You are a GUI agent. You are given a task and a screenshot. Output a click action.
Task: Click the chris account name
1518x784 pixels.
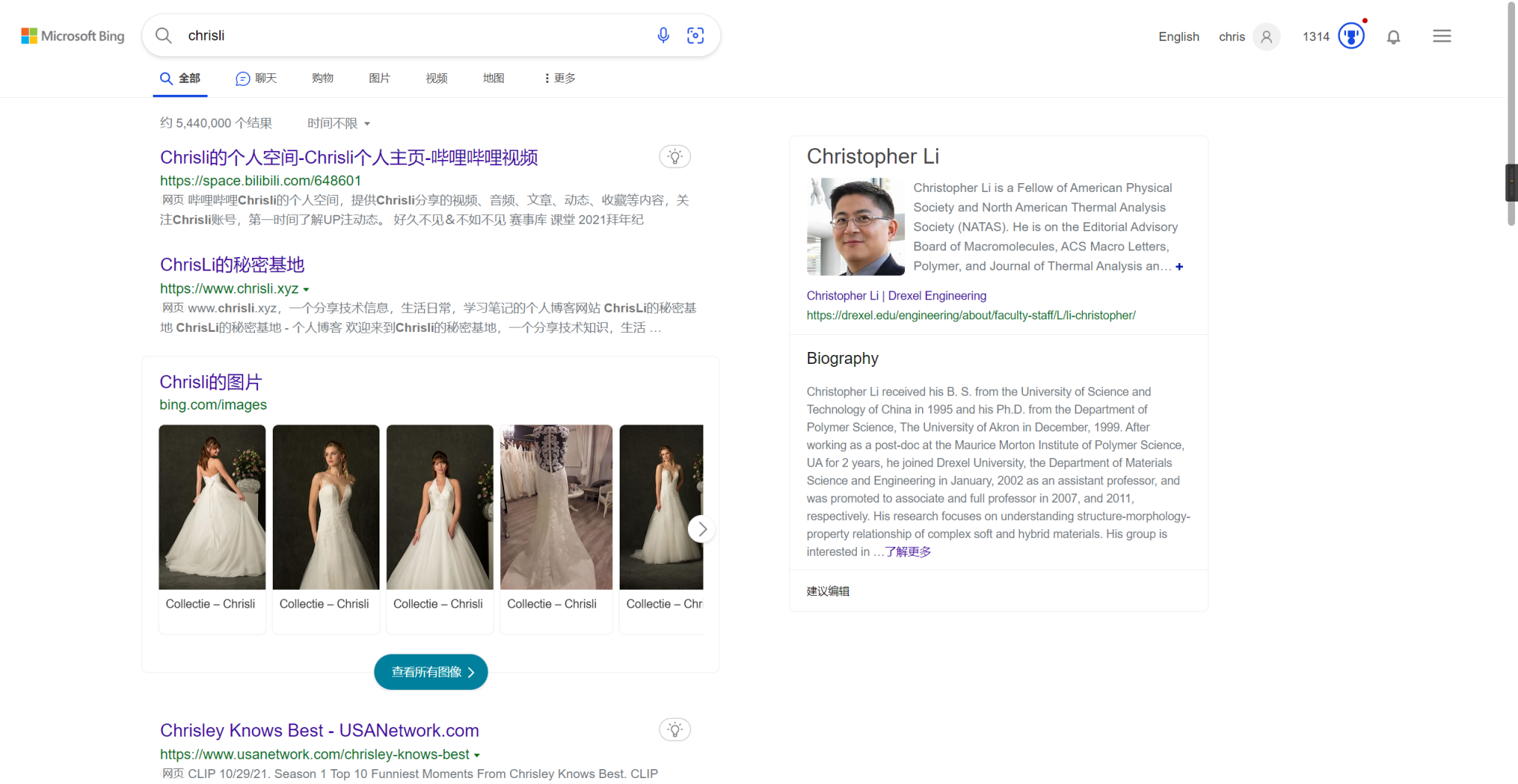[1232, 36]
